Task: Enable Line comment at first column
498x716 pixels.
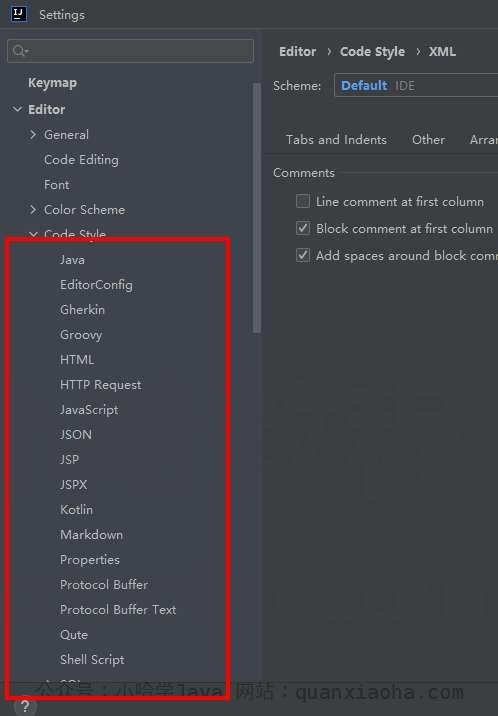Action: pos(303,201)
